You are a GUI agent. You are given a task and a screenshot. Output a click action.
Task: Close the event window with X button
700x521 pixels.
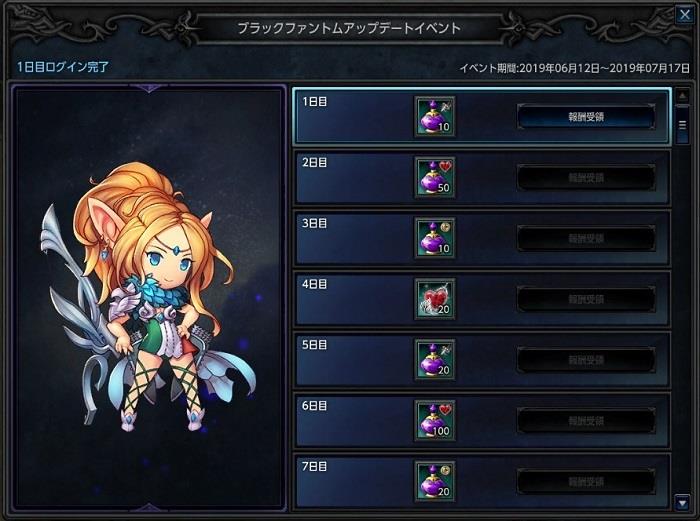(x=684, y=15)
